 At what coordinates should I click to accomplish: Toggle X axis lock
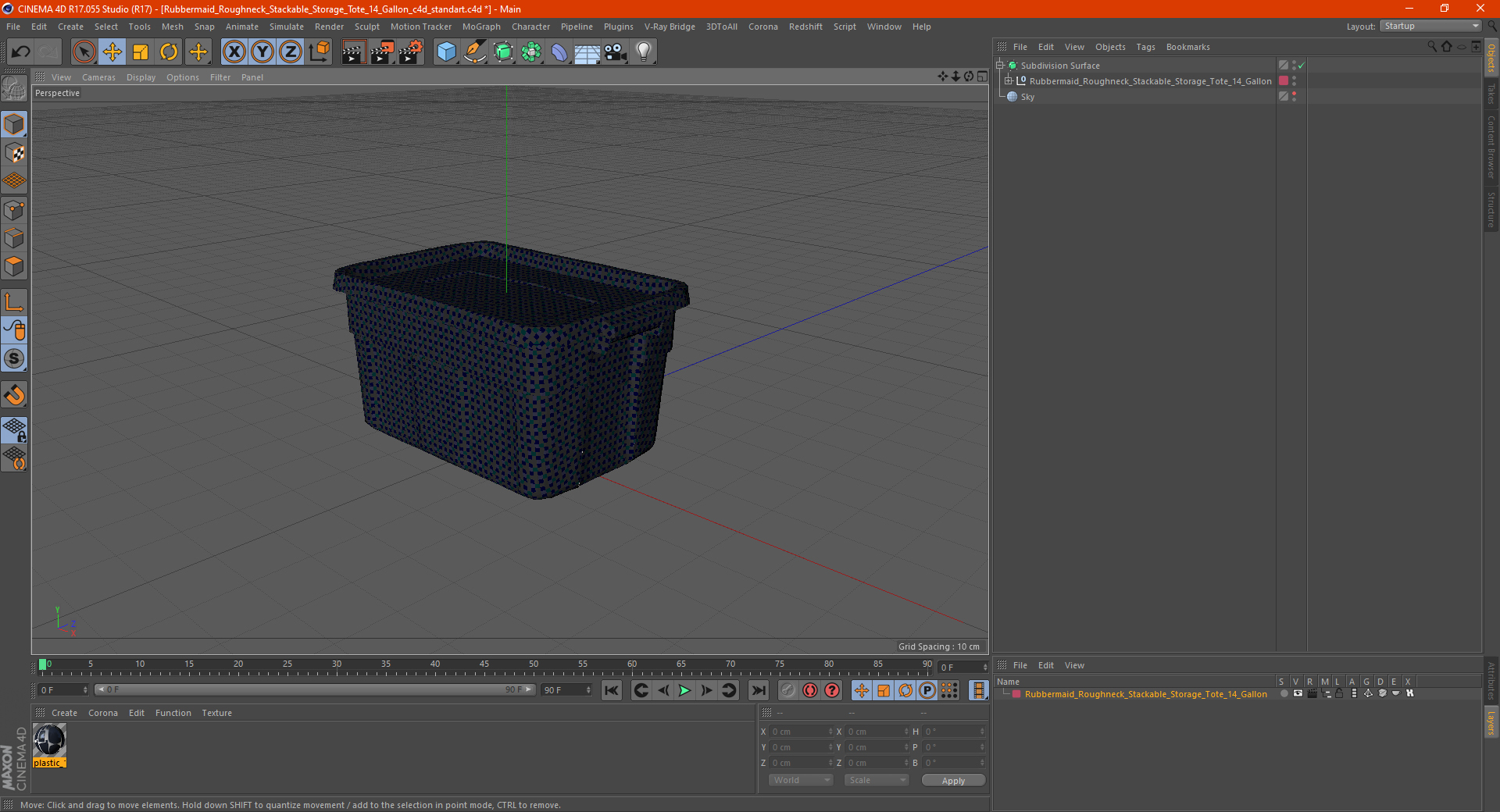click(x=234, y=52)
